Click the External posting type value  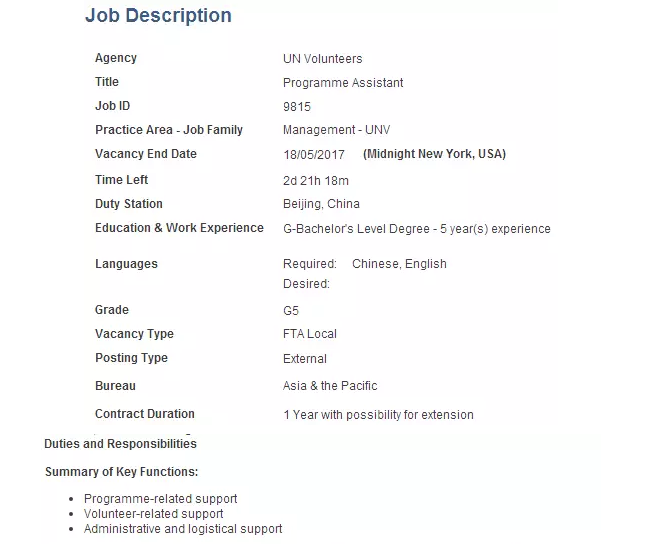[x=305, y=359]
